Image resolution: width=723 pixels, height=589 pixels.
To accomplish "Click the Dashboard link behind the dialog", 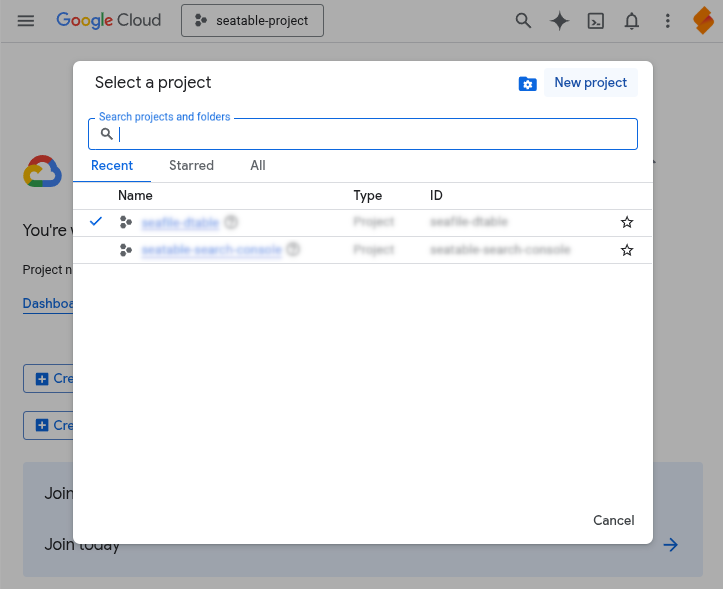I will click(x=47, y=303).
